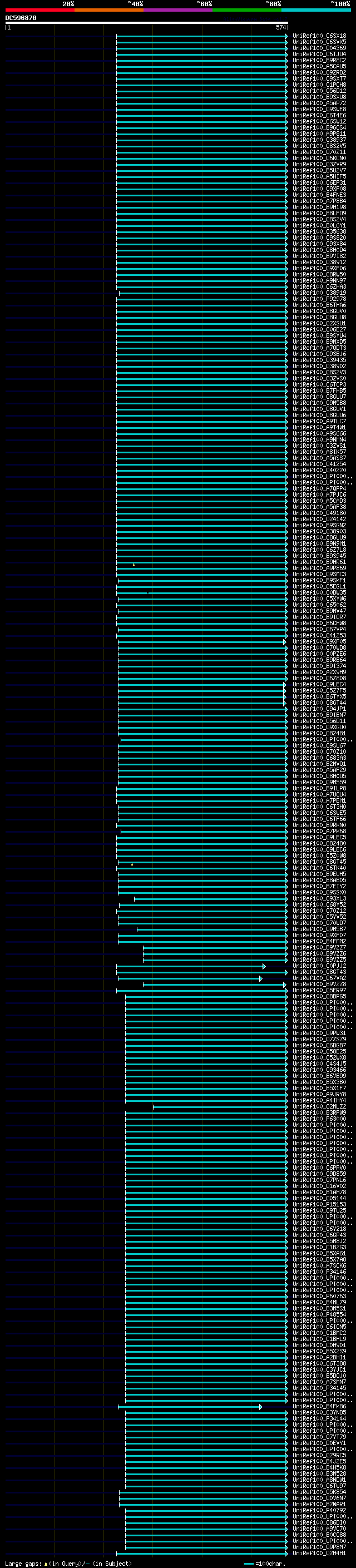The image size is (356, 1568).
Task: Click hit name UniRef100_Q9LEC4
Action: [x=319, y=684]
